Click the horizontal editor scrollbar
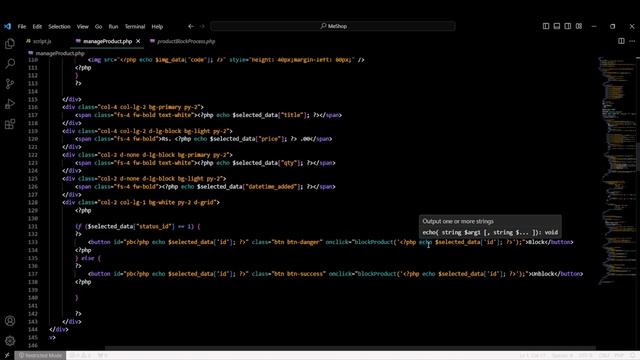Image resolution: width=640 pixels, height=360 pixels. 350,348
